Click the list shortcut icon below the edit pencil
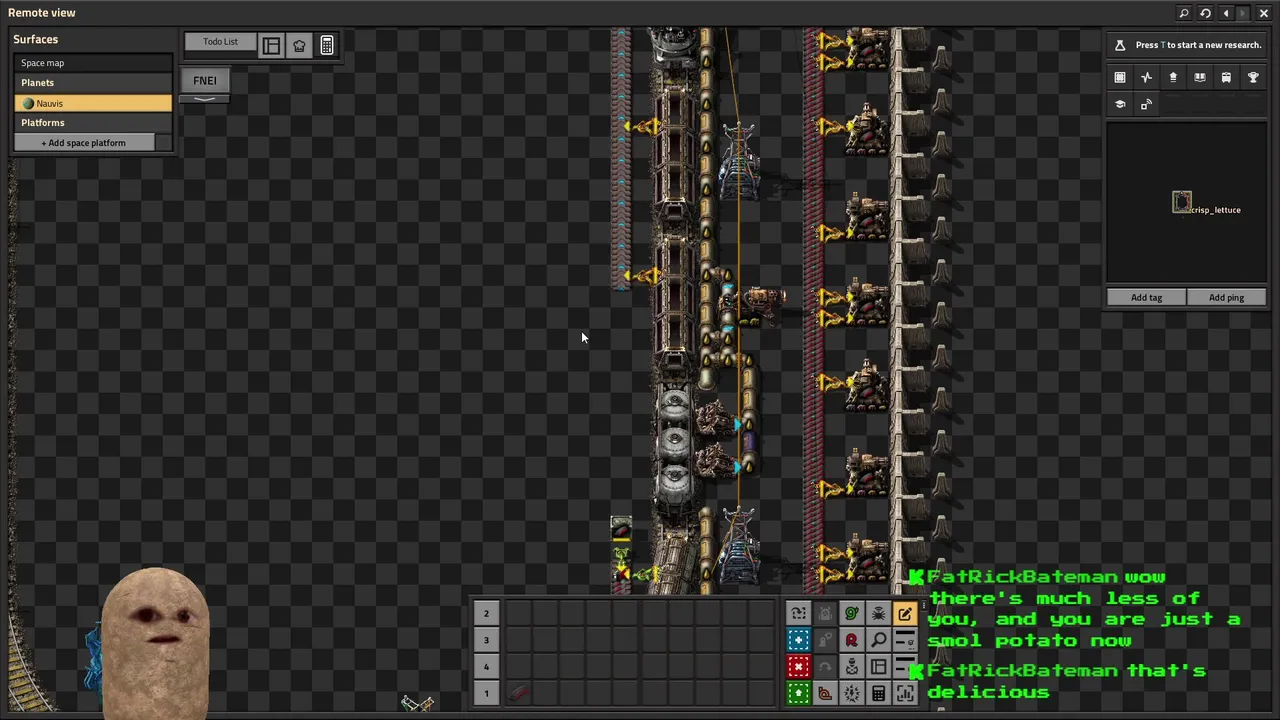 tap(905, 640)
